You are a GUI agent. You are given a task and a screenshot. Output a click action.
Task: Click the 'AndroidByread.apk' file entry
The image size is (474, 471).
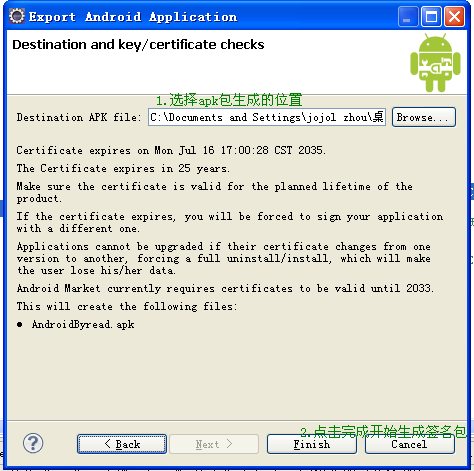(83, 324)
